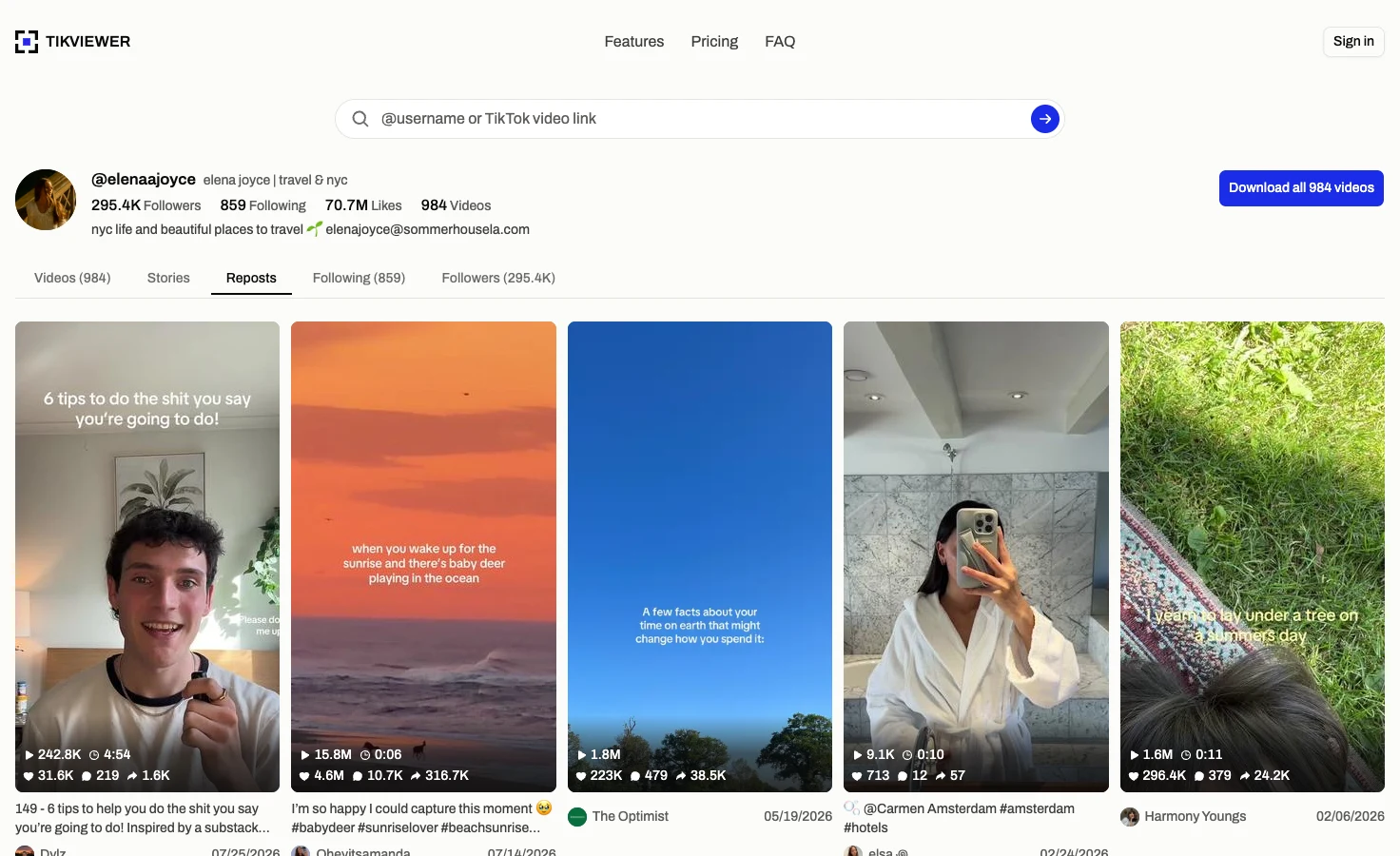Click the Harmony Youngs author name
Image resolution: width=1400 pixels, height=856 pixels.
(x=1196, y=817)
